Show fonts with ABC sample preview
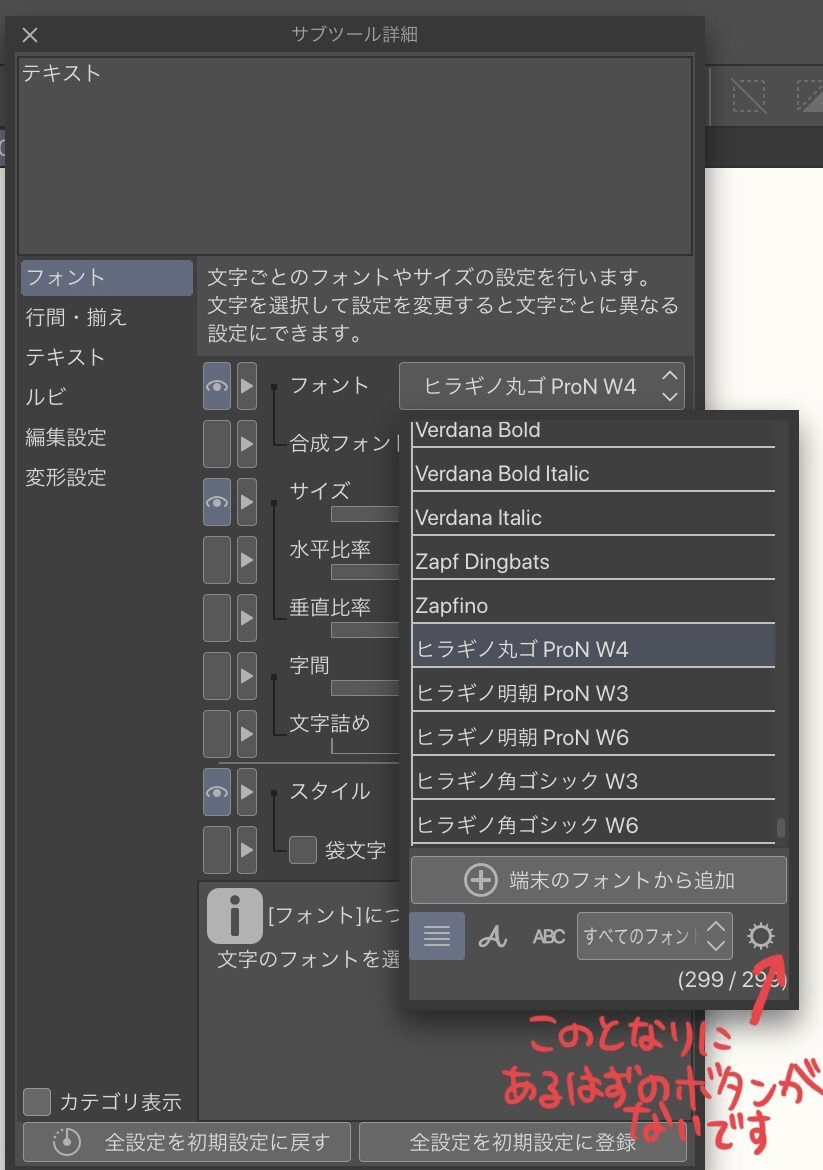This screenshot has width=823, height=1170. point(548,936)
